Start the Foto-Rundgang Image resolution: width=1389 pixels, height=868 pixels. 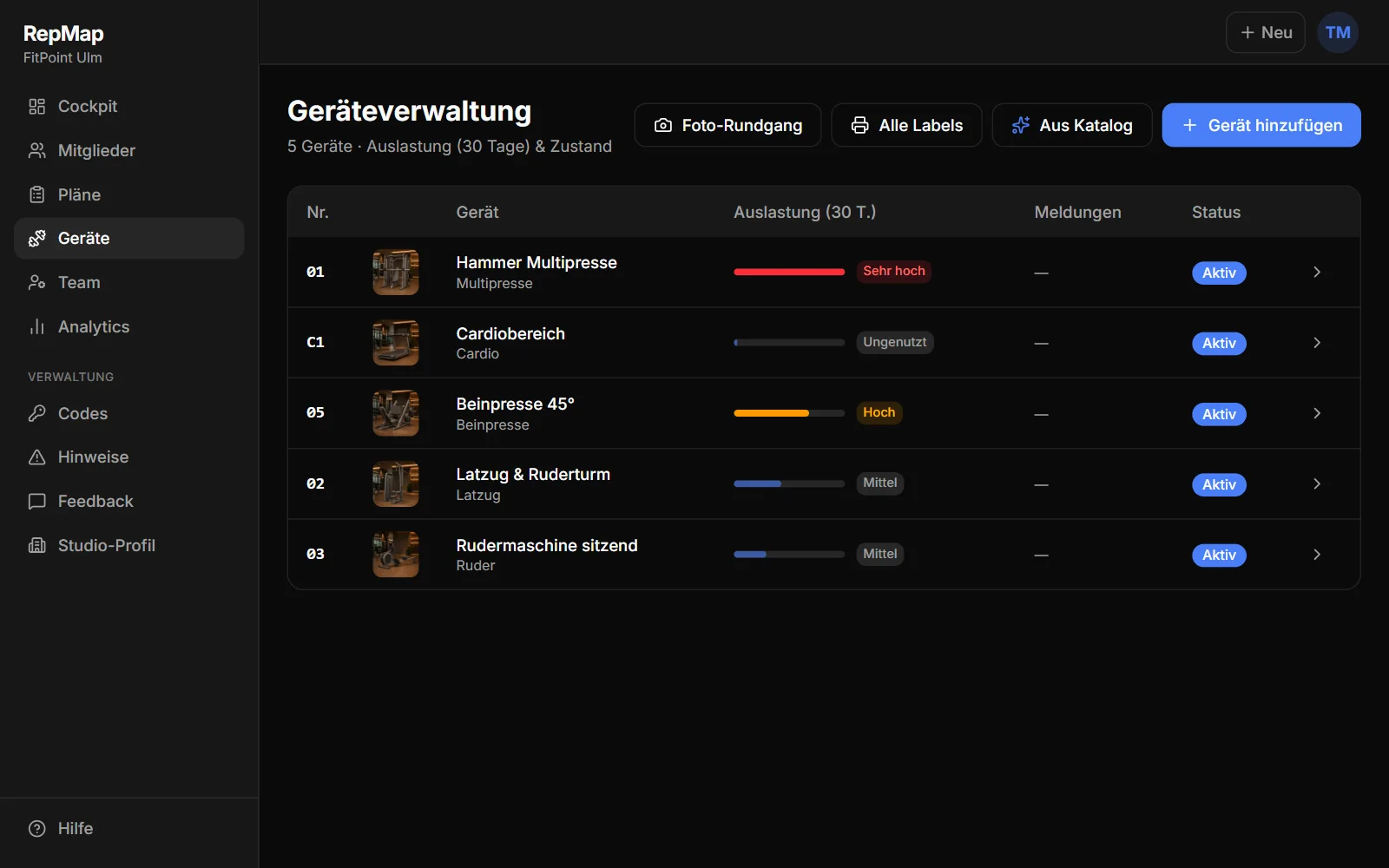tap(727, 125)
